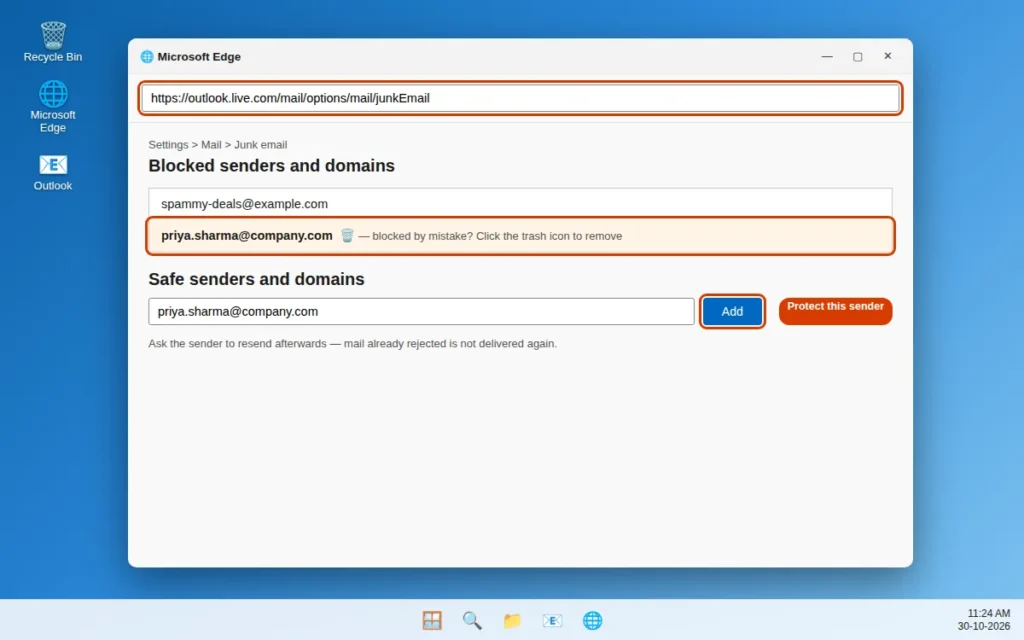Click the Add button for safe senders

click(732, 312)
